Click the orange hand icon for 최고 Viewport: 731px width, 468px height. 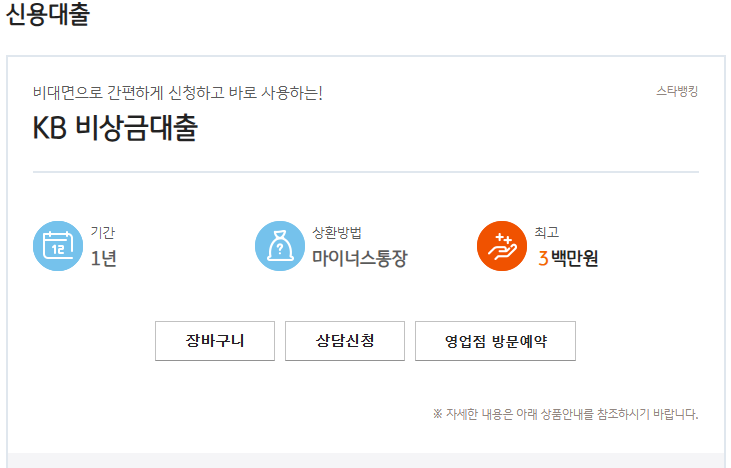tap(502, 246)
